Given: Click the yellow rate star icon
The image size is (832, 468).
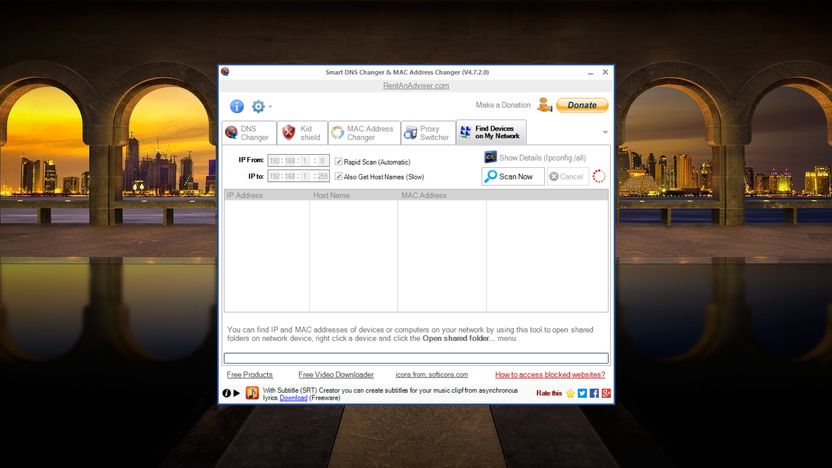Looking at the screenshot, I should point(570,393).
